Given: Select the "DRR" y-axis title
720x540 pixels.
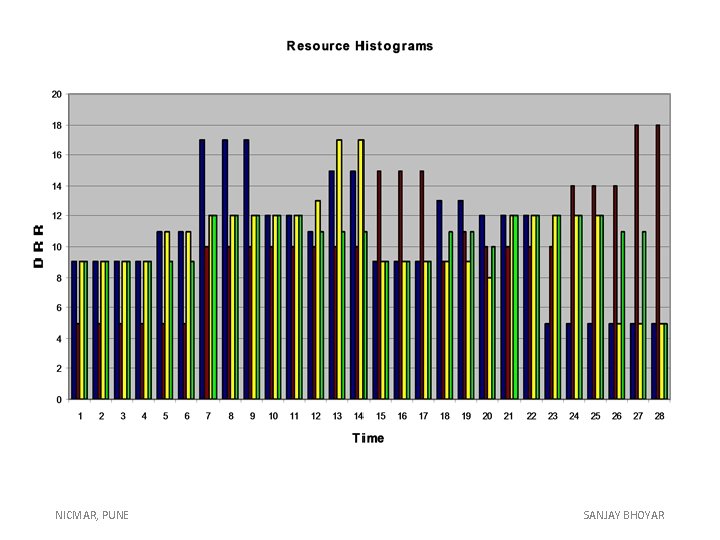Looking at the screenshot, I should coord(39,246).
